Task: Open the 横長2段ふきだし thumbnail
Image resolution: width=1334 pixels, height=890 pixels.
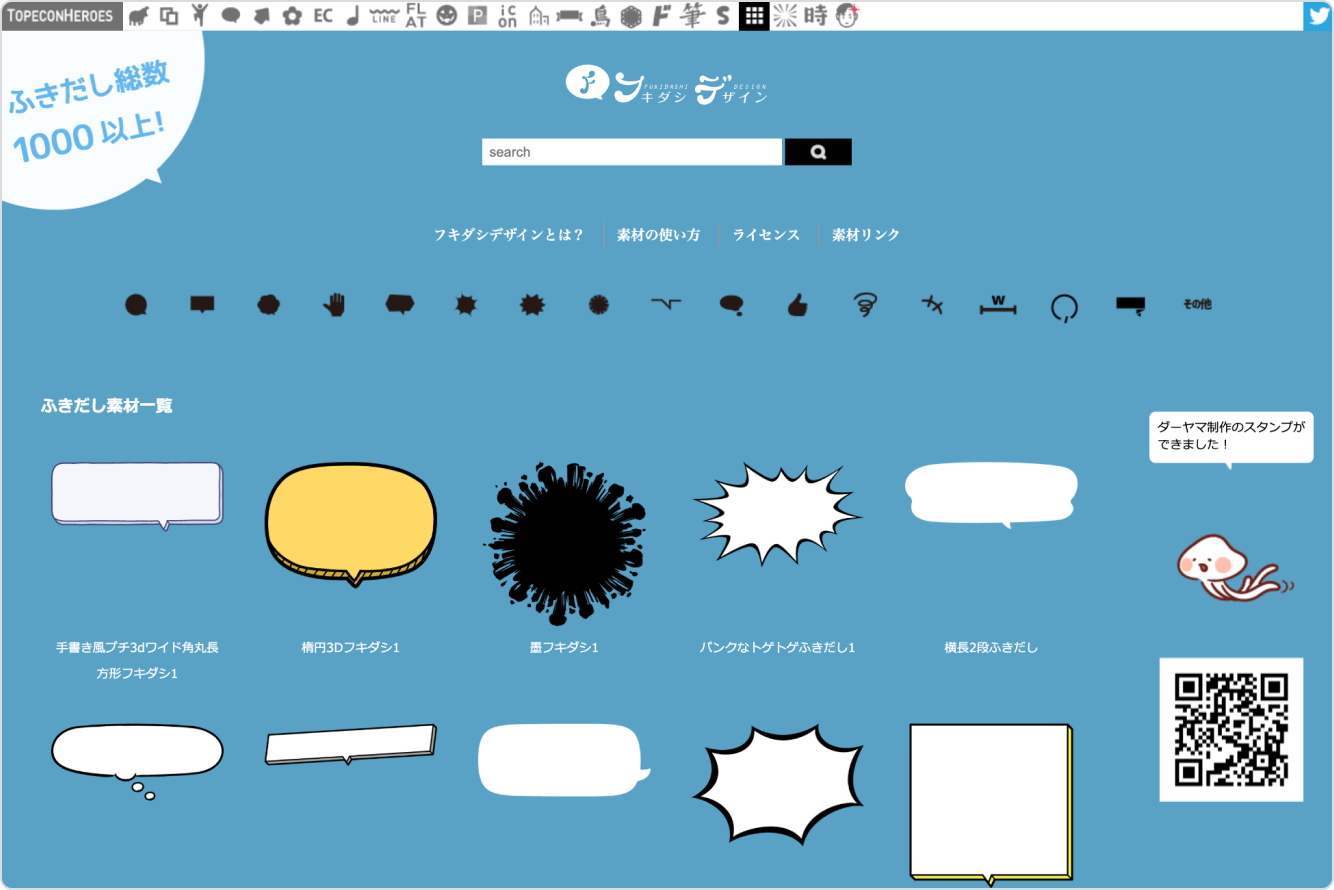Action: pos(991,495)
